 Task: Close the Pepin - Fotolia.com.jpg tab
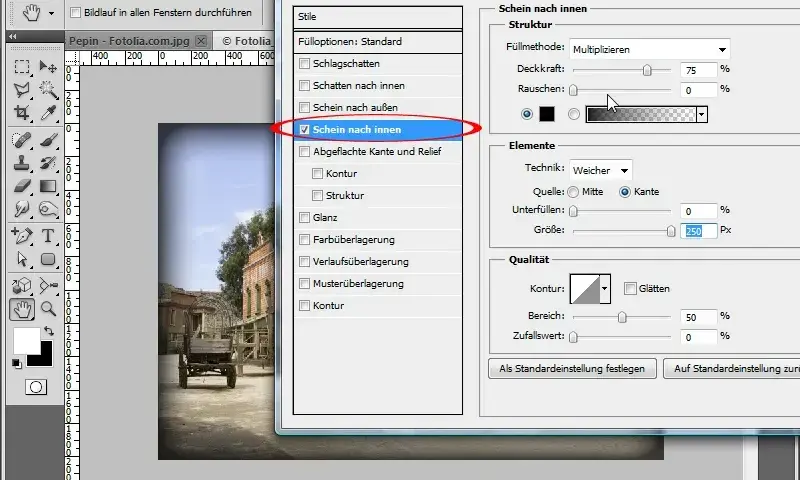202,41
